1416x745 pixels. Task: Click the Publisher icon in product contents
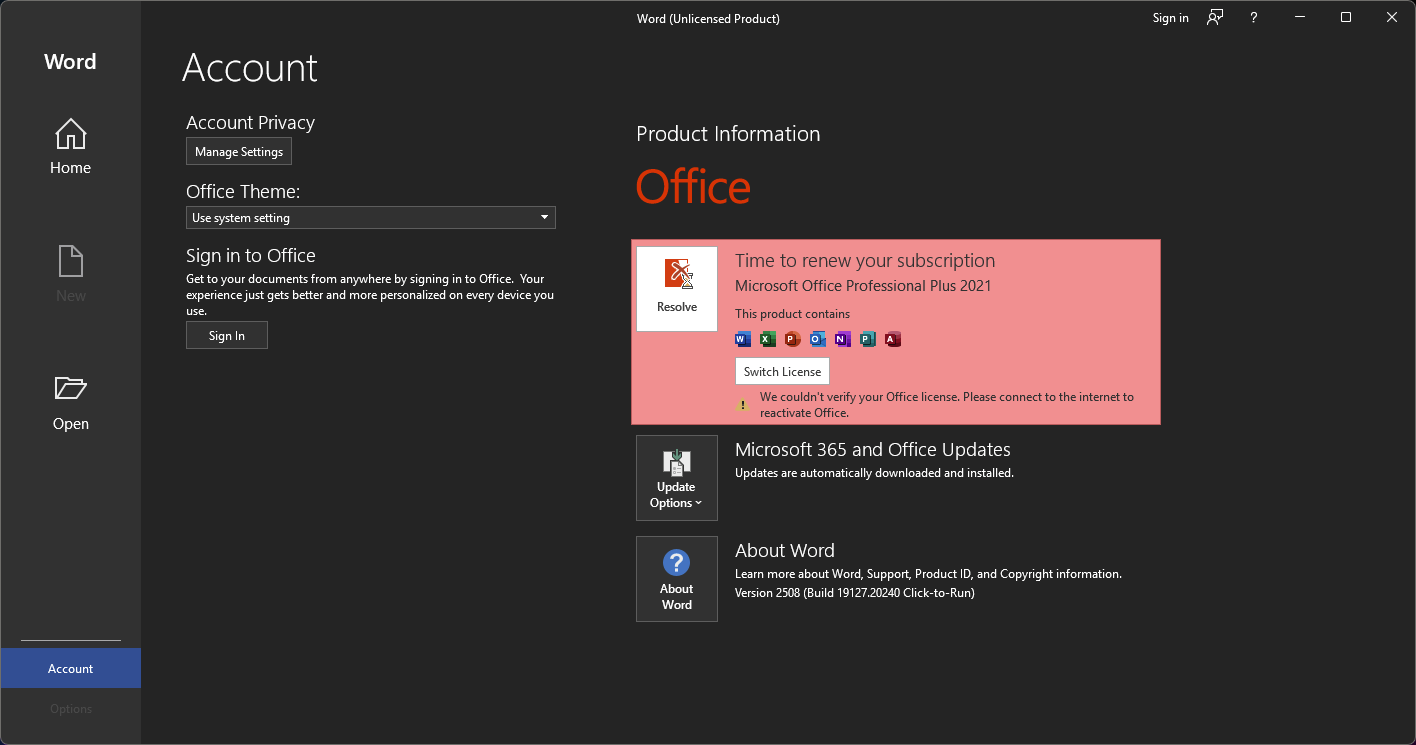click(x=867, y=339)
